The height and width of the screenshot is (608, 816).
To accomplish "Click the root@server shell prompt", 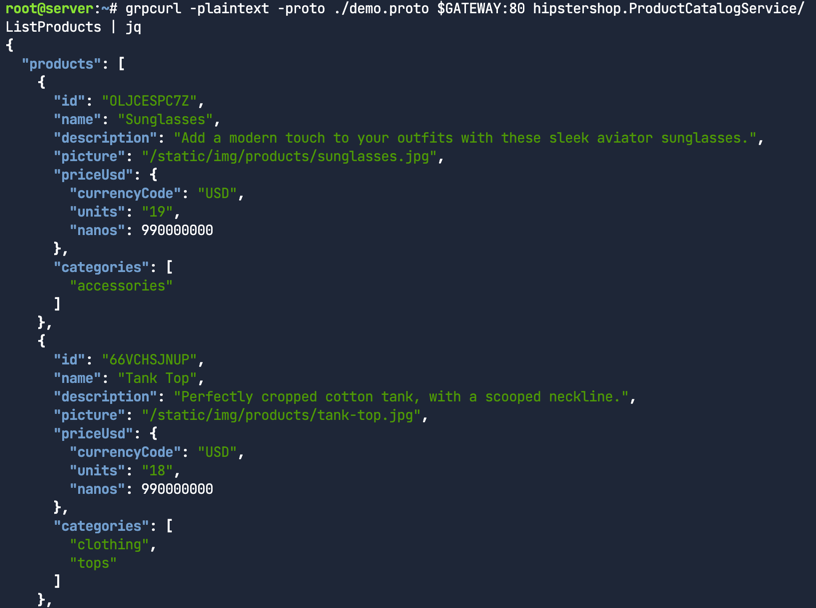I will (54, 8).
